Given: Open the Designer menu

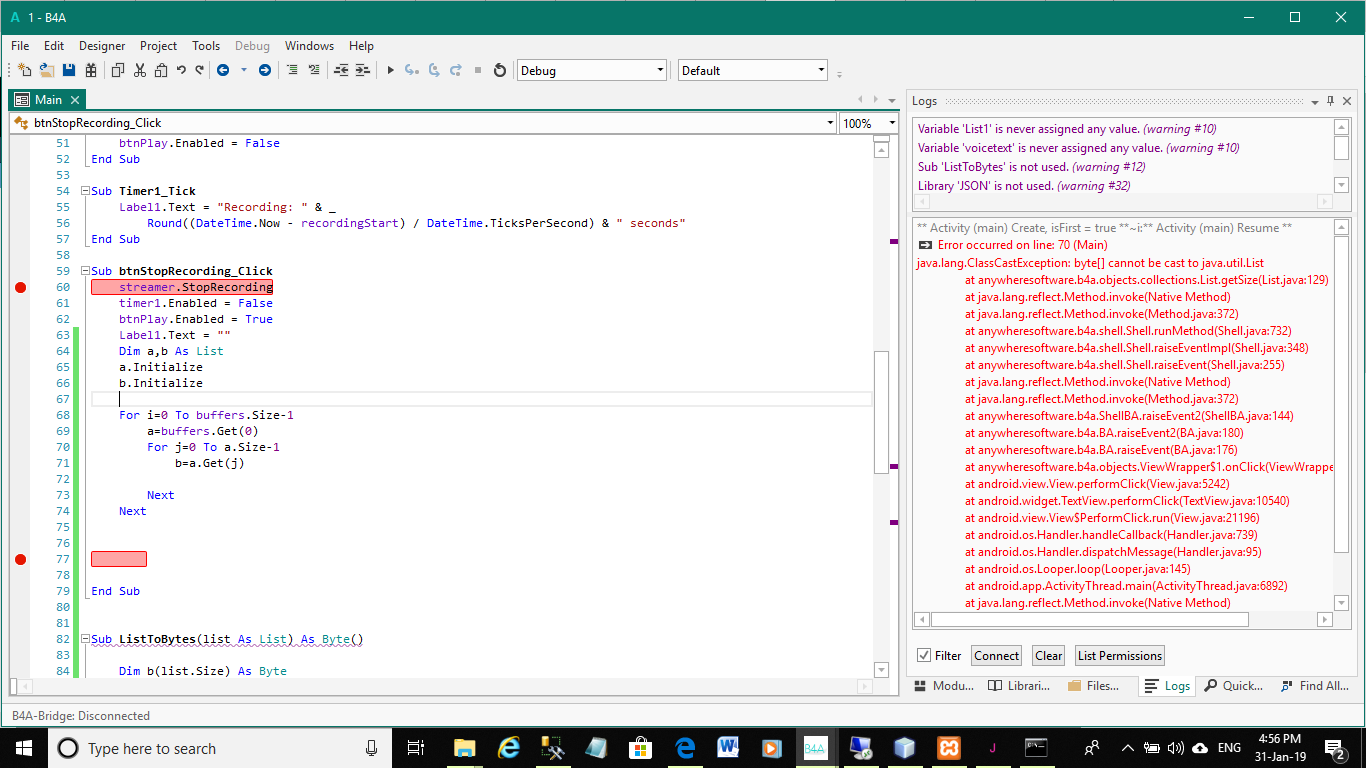Looking at the screenshot, I should tap(102, 46).
